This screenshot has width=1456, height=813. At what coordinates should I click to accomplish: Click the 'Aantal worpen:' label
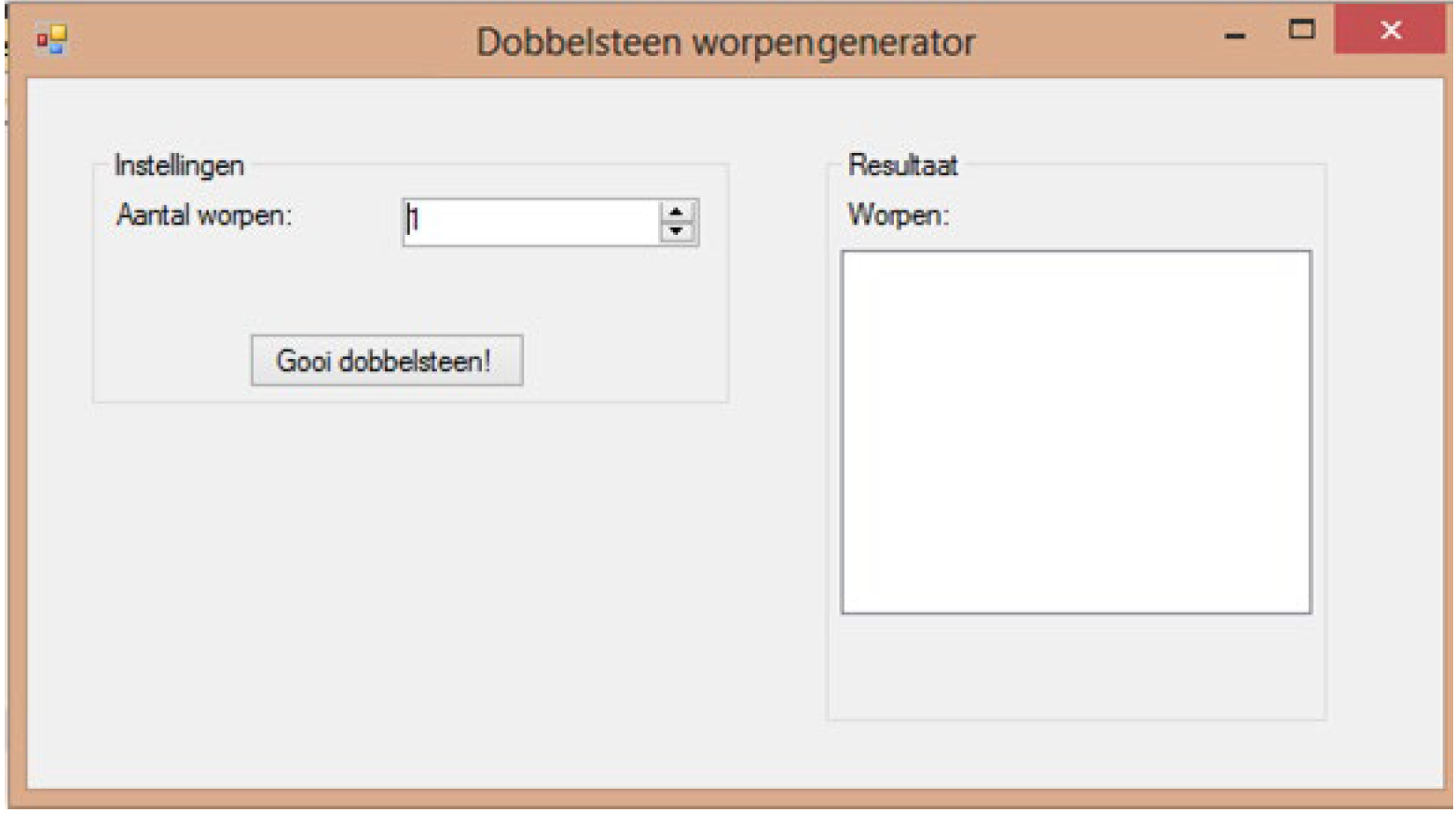point(204,215)
